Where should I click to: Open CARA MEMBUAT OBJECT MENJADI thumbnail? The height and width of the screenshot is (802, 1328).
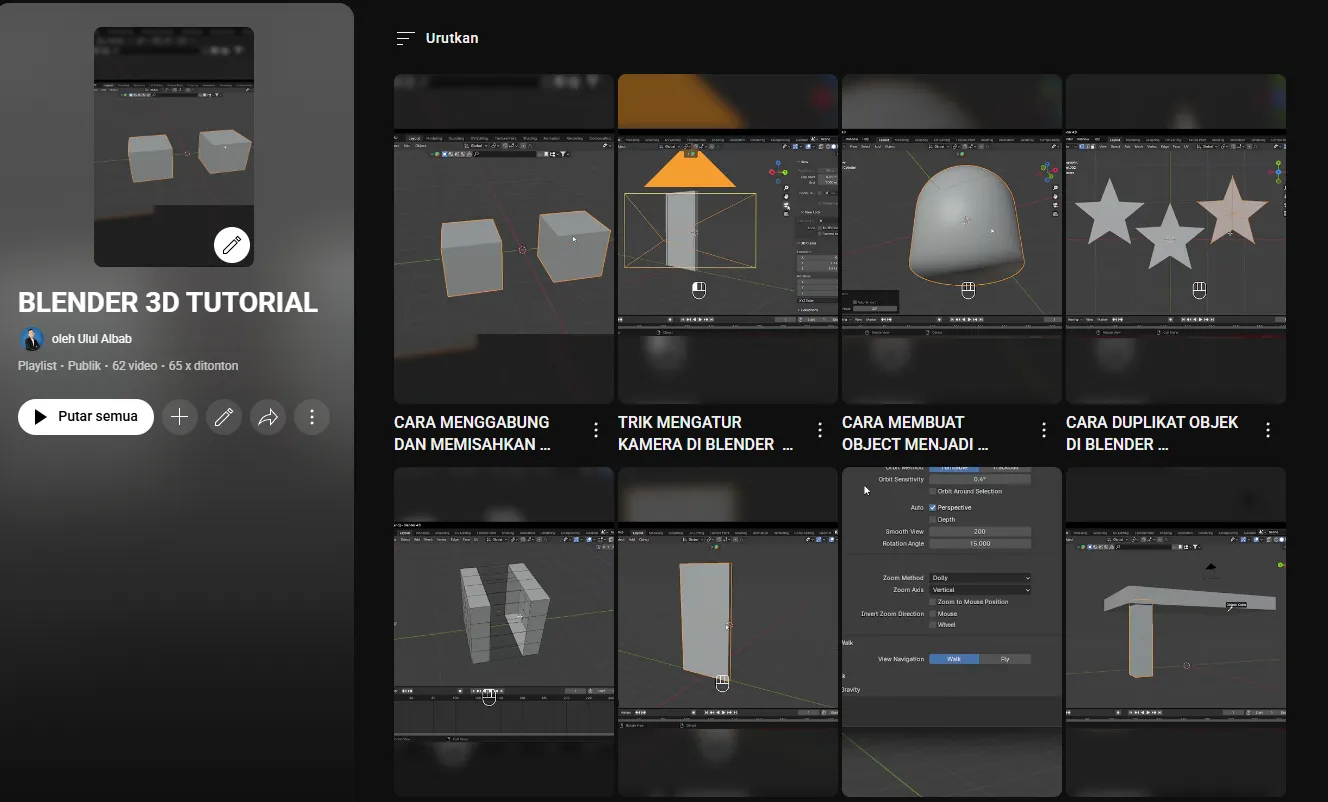click(x=952, y=239)
